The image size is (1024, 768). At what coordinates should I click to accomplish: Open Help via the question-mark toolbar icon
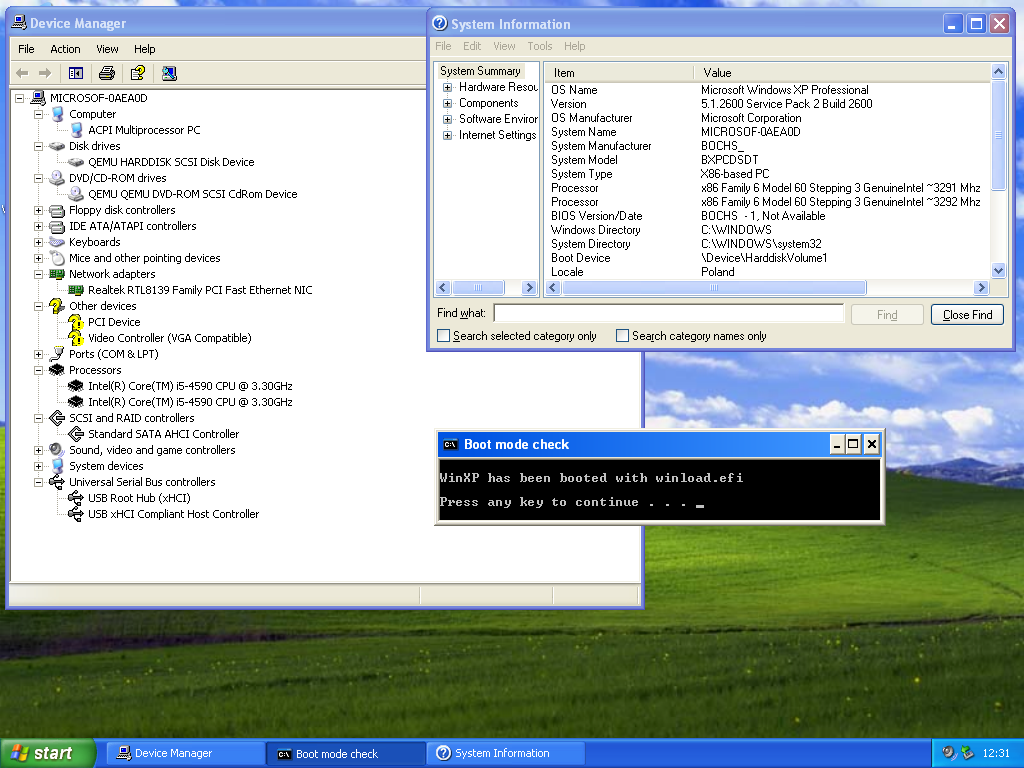pos(137,73)
